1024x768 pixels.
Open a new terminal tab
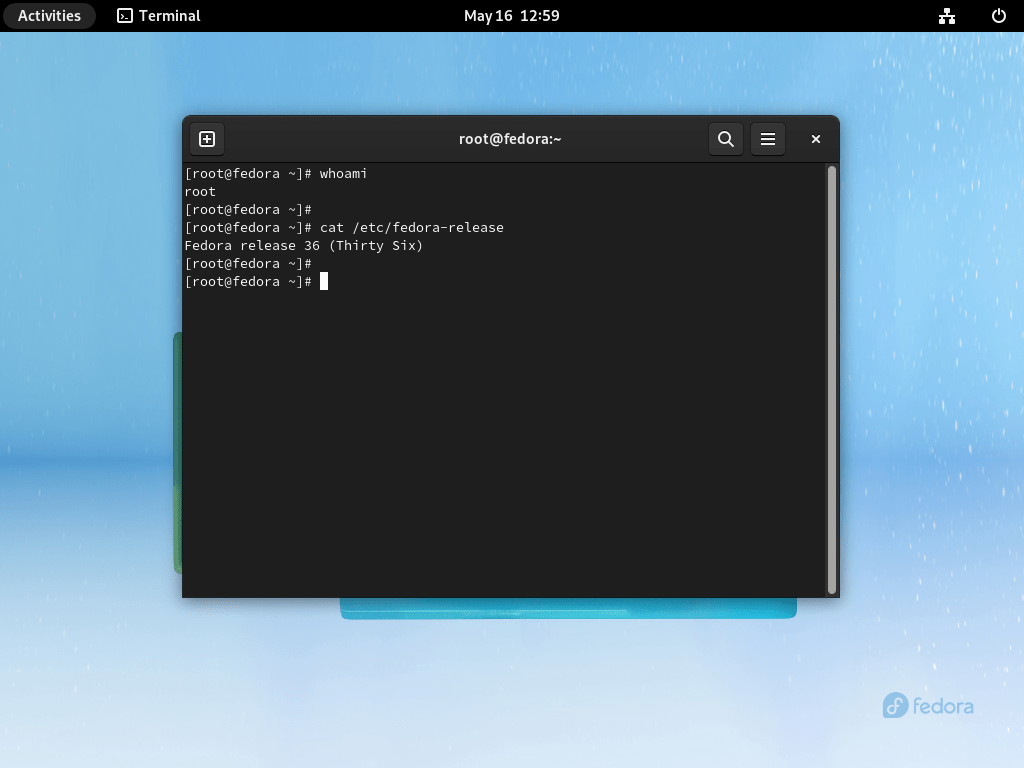[207, 139]
